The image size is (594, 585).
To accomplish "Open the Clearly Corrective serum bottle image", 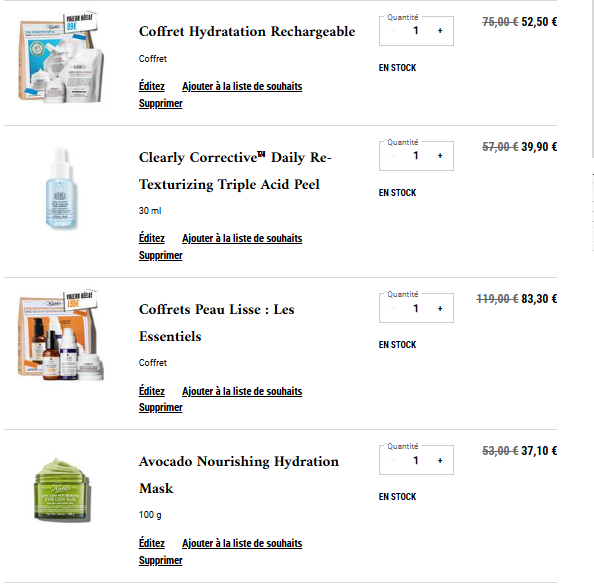I will pyautogui.click(x=61, y=188).
